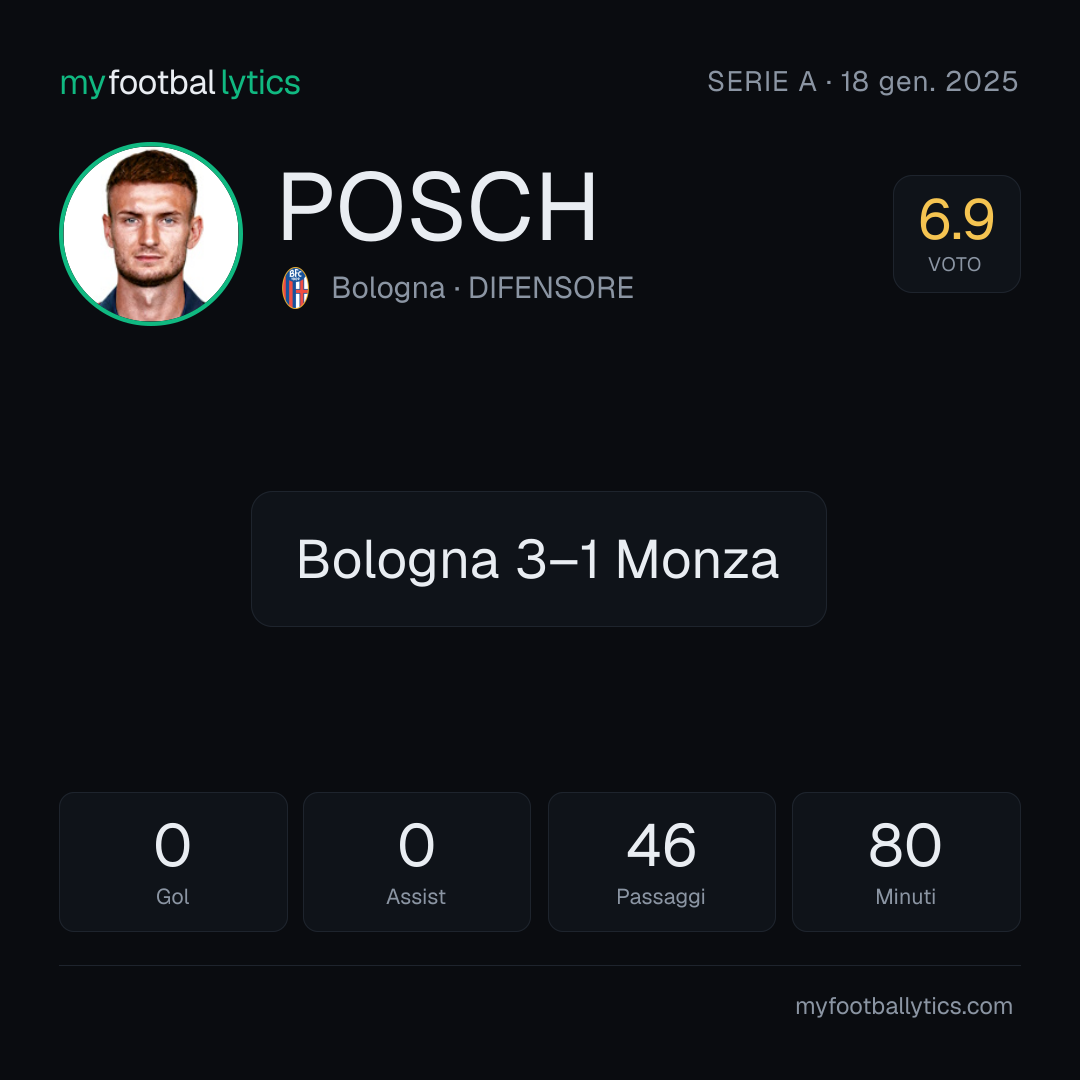Click the Serie A date label
Image resolution: width=1080 pixels, height=1080 pixels.
point(862,82)
